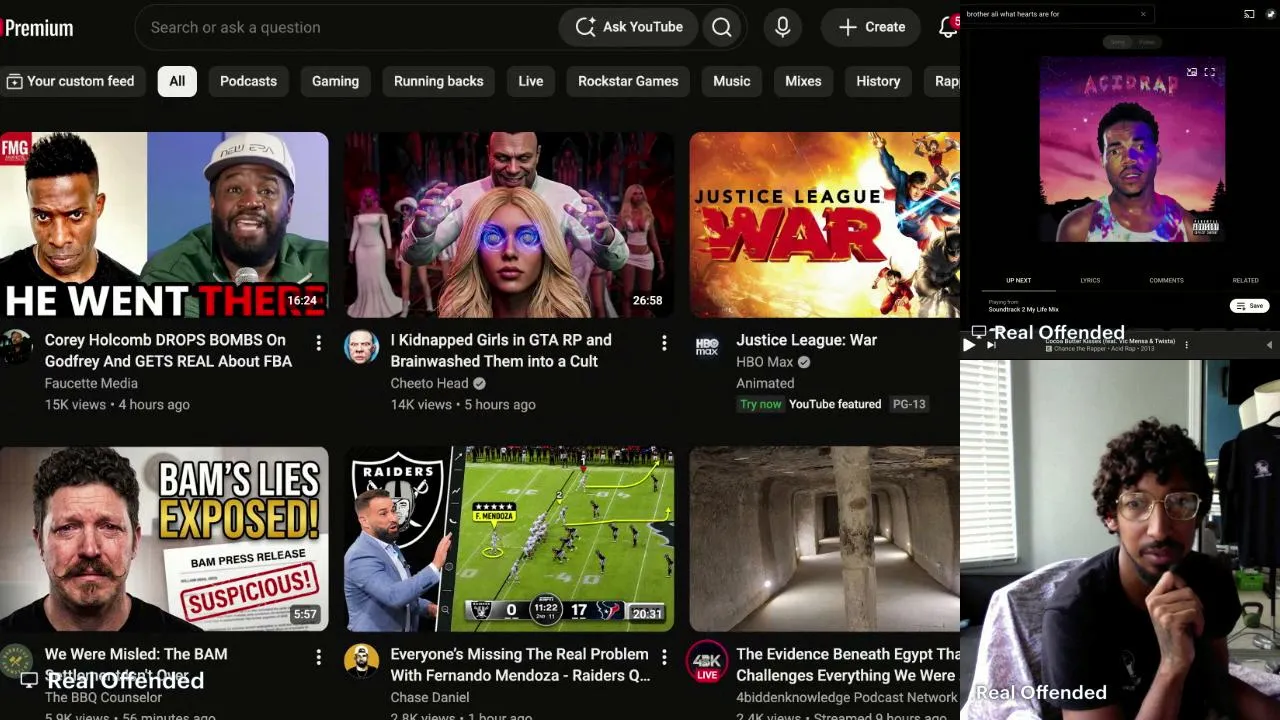Switch player to Song mode
Screen dimensions: 1280x720
1117,42
